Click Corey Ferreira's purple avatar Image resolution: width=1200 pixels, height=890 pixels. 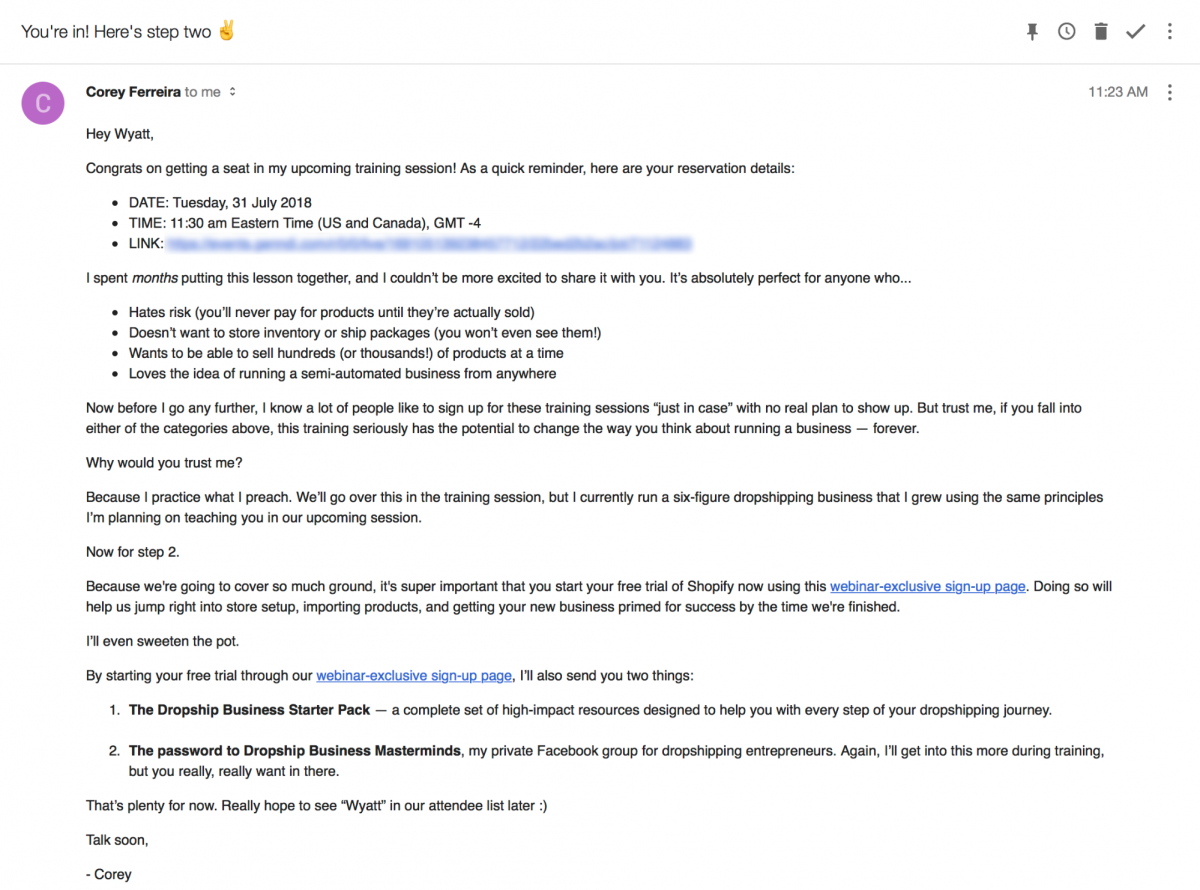pos(43,103)
